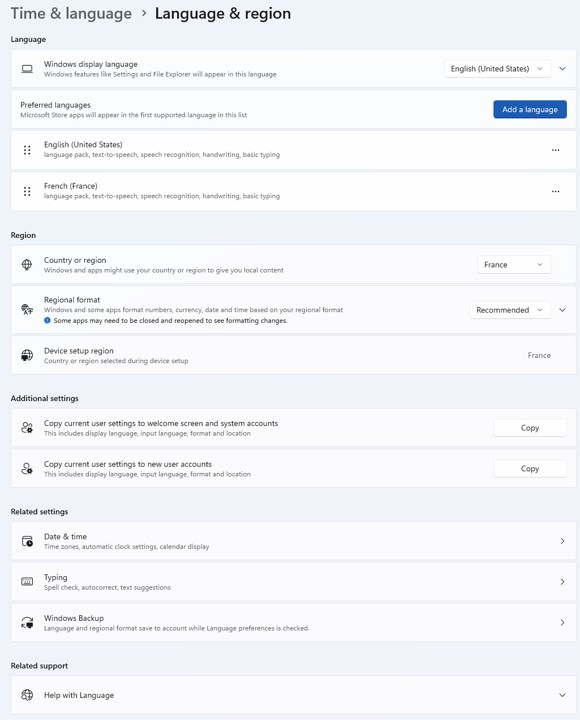Click the Windows display language label

(90, 64)
